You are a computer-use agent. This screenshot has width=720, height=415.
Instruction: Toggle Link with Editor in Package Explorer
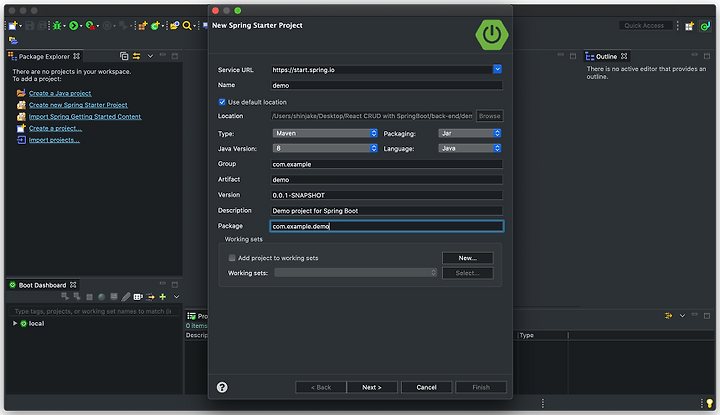coord(136,56)
